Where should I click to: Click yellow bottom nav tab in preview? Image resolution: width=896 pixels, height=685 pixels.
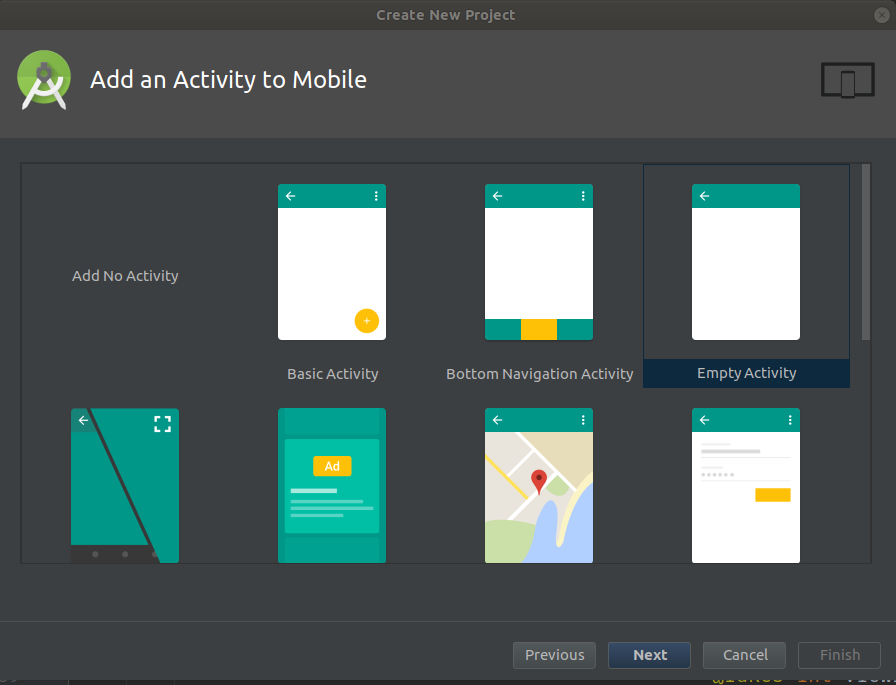pyautogui.click(x=539, y=330)
